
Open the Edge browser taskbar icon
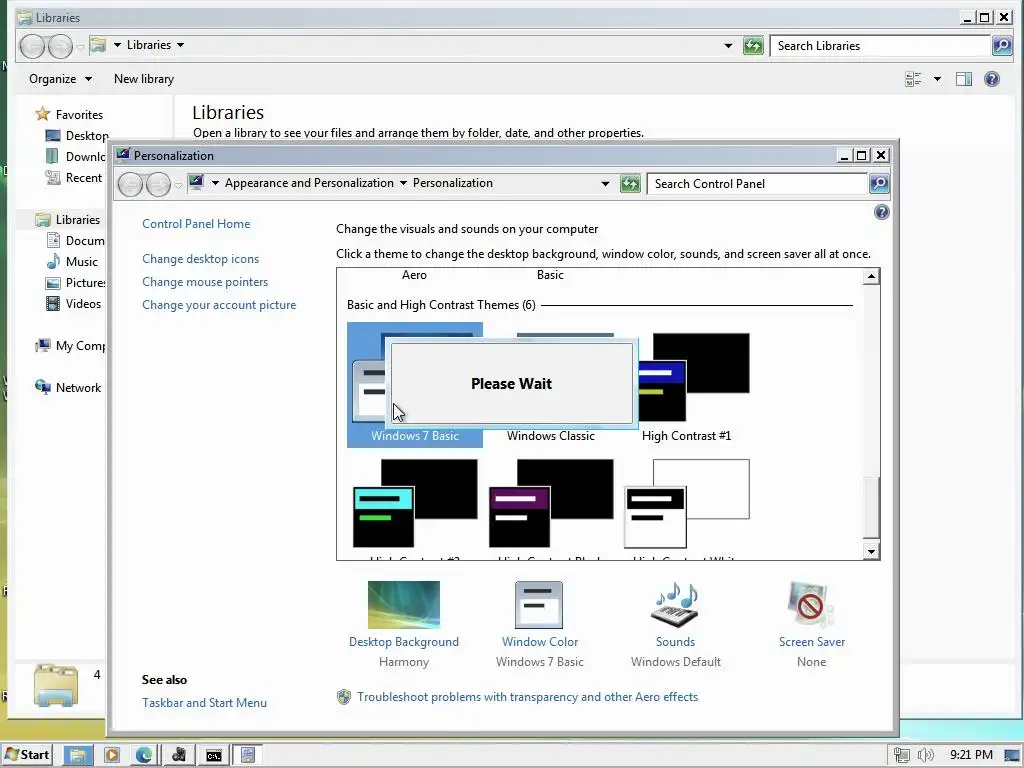(x=144, y=755)
